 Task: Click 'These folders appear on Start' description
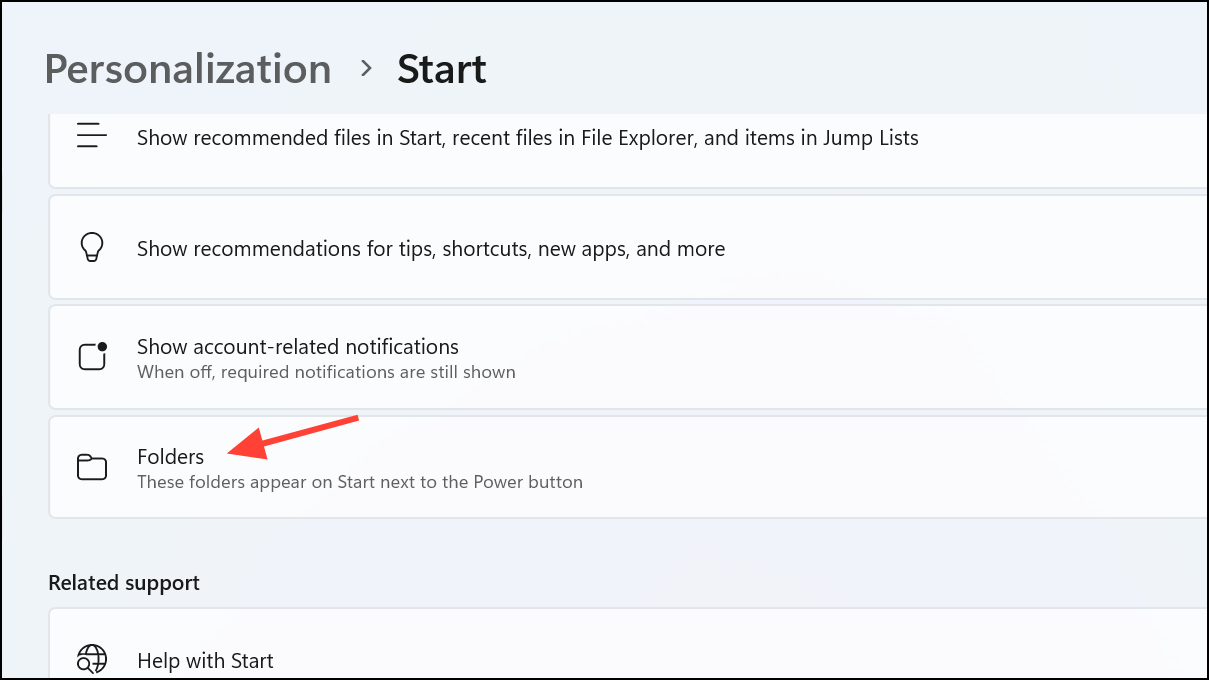click(360, 482)
